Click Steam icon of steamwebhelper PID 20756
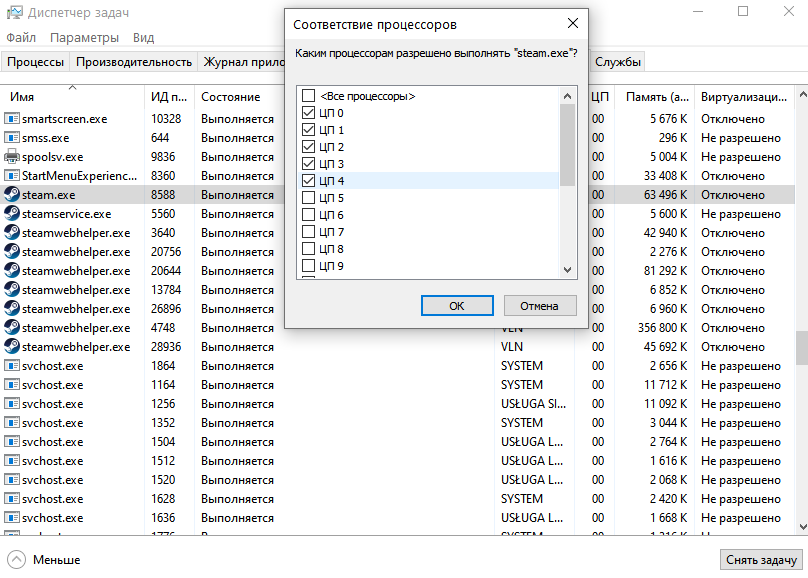808x578 pixels. [x=12, y=252]
